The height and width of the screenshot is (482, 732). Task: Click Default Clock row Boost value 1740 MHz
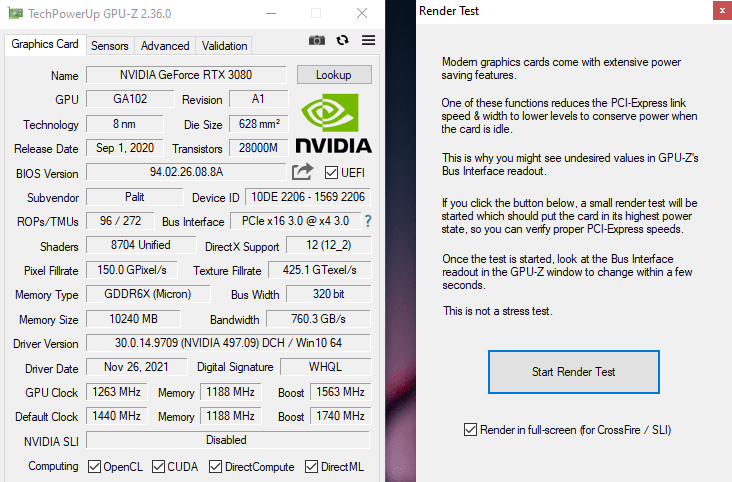click(x=340, y=416)
